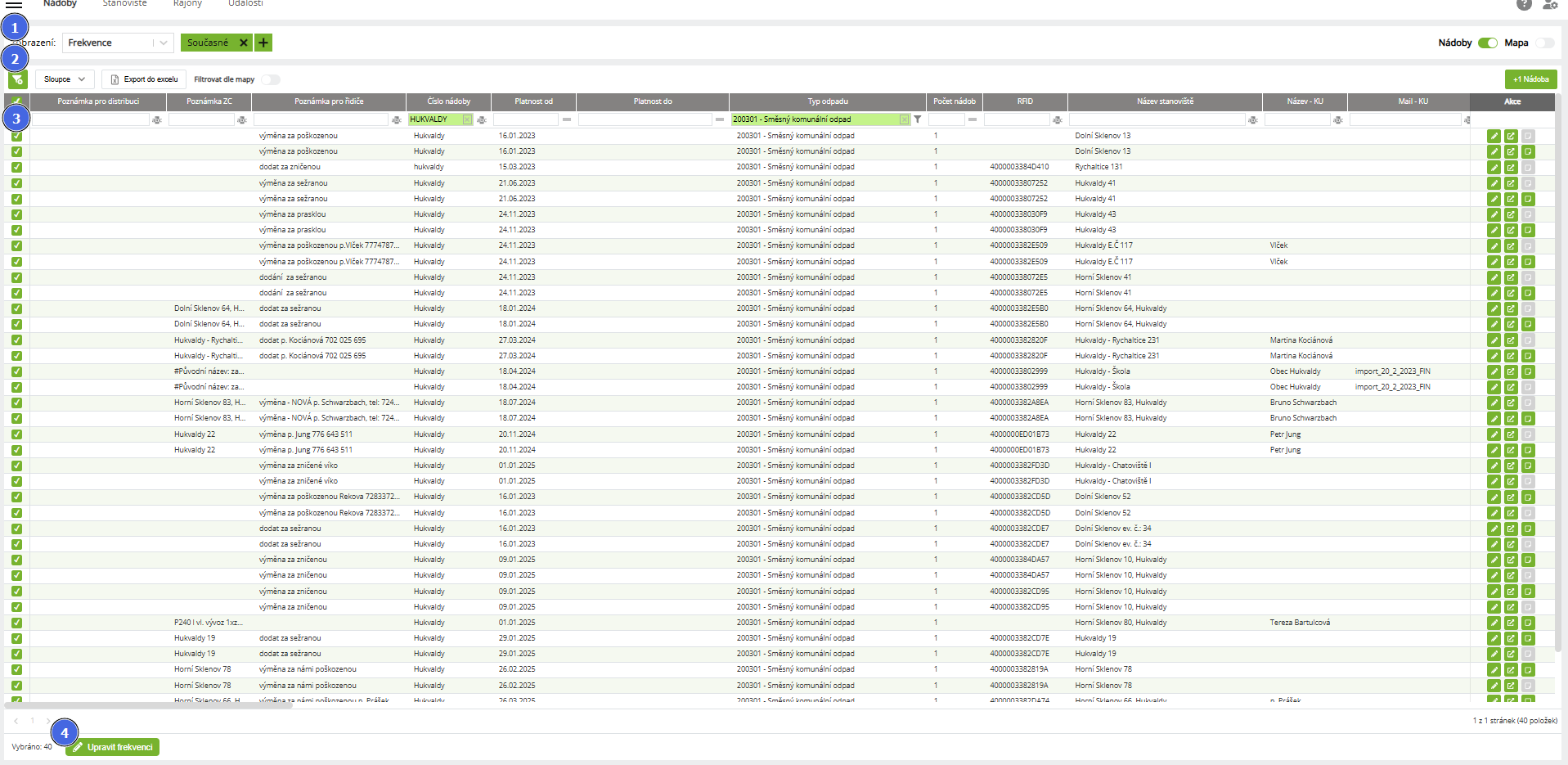Go to the previous page arrow
The width and height of the screenshot is (1568, 765).
click(16, 721)
